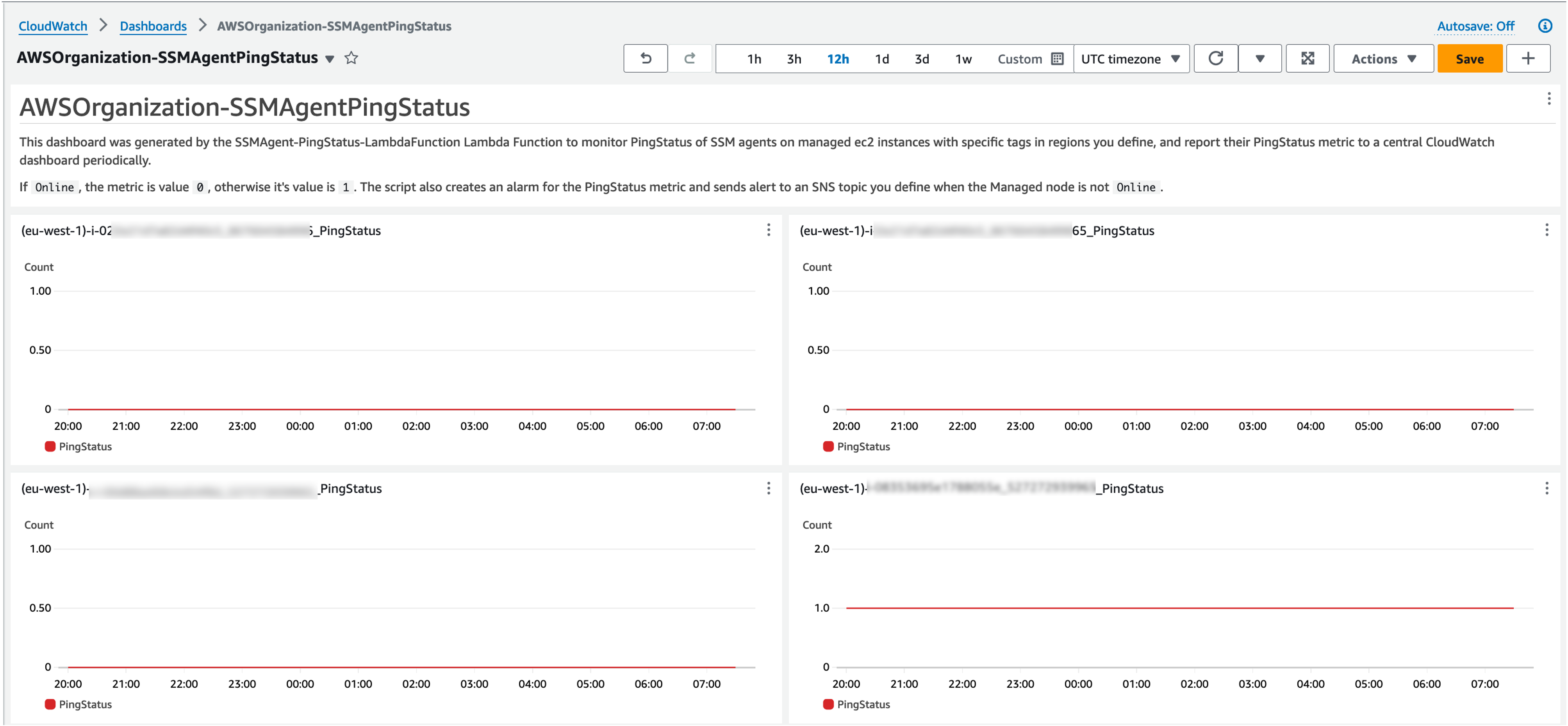Save the dashboard changes

pyautogui.click(x=1470, y=59)
